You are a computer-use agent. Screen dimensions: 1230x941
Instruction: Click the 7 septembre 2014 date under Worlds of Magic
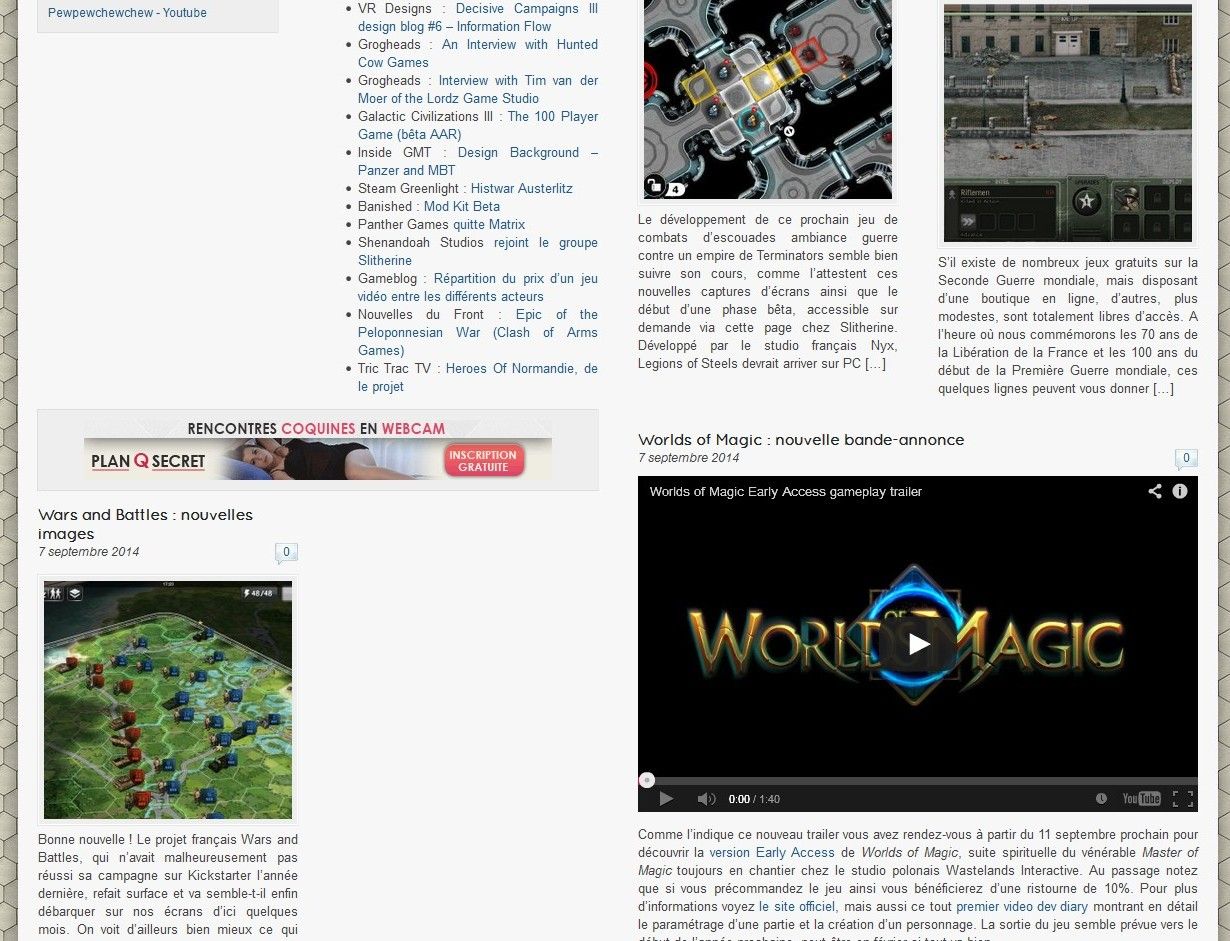pos(689,458)
